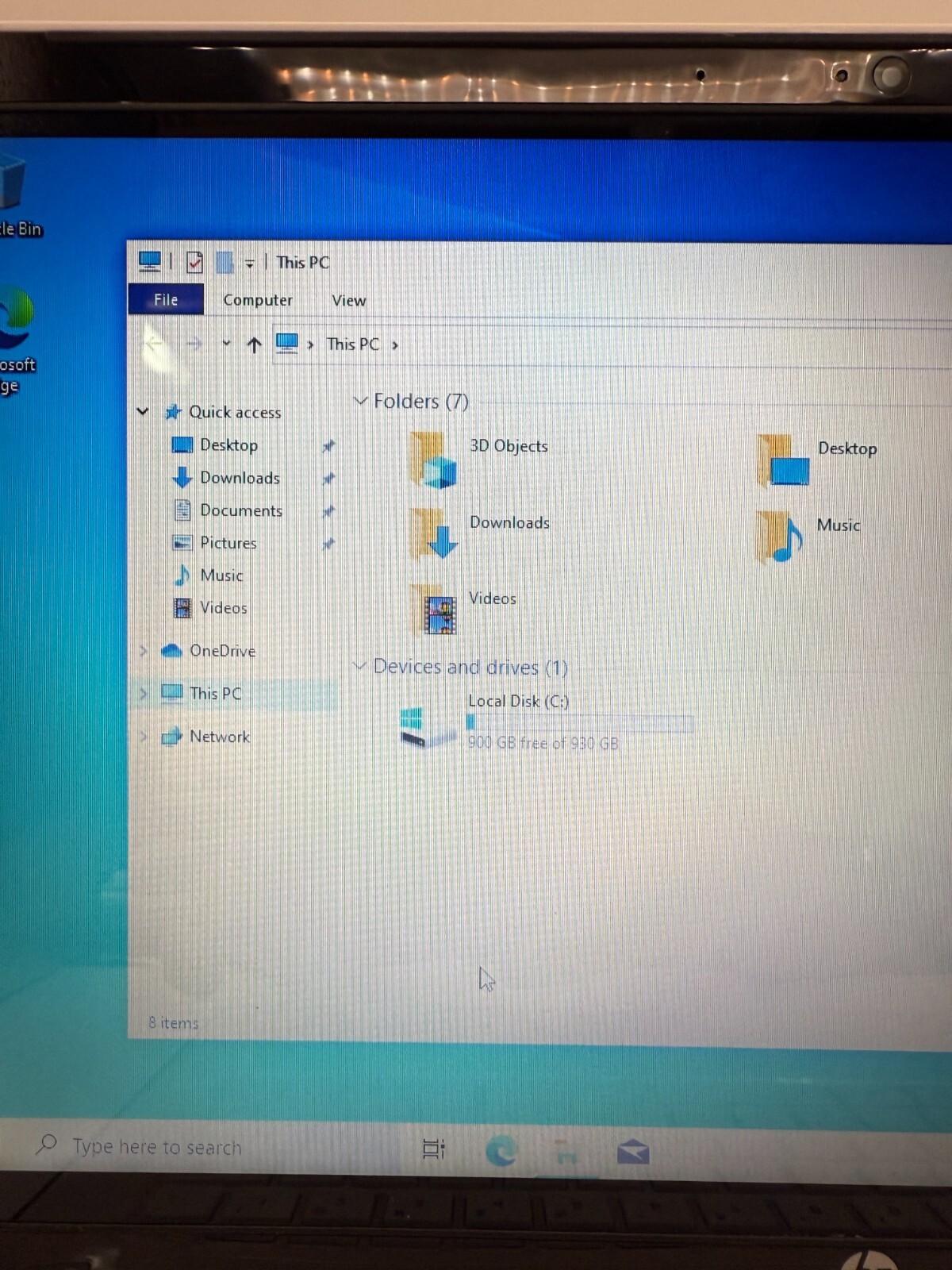Open the Recent locations dropdown arrow
The height and width of the screenshot is (1270, 952).
(x=226, y=344)
